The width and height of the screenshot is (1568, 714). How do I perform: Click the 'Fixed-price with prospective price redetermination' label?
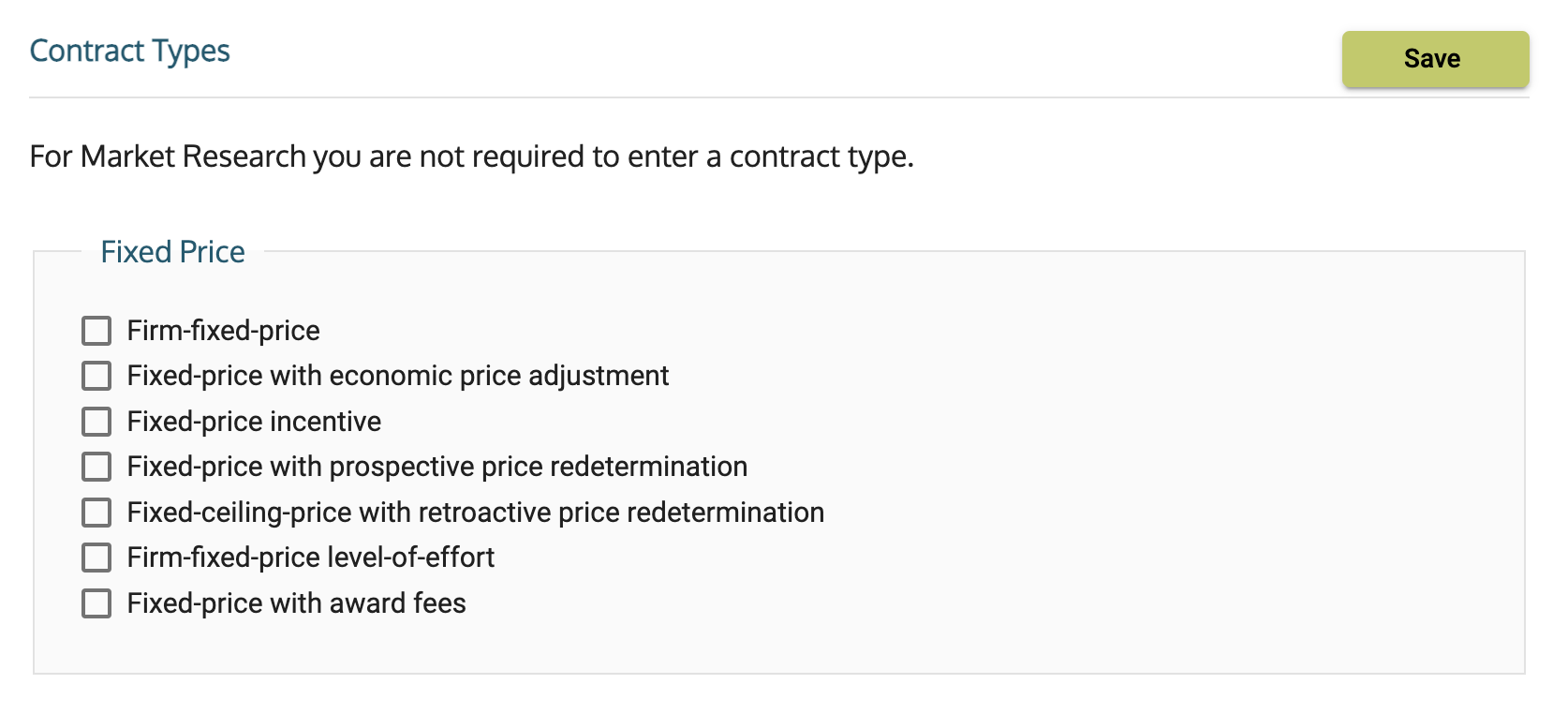(x=436, y=467)
